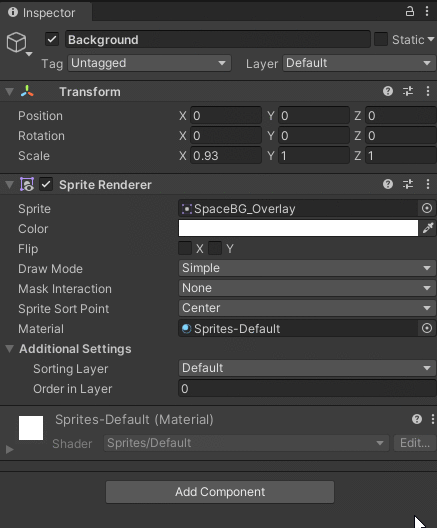This screenshot has width=437, height=528.
Task: Open Sprite Renderer three-dot options menu
Action: point(428,184)
